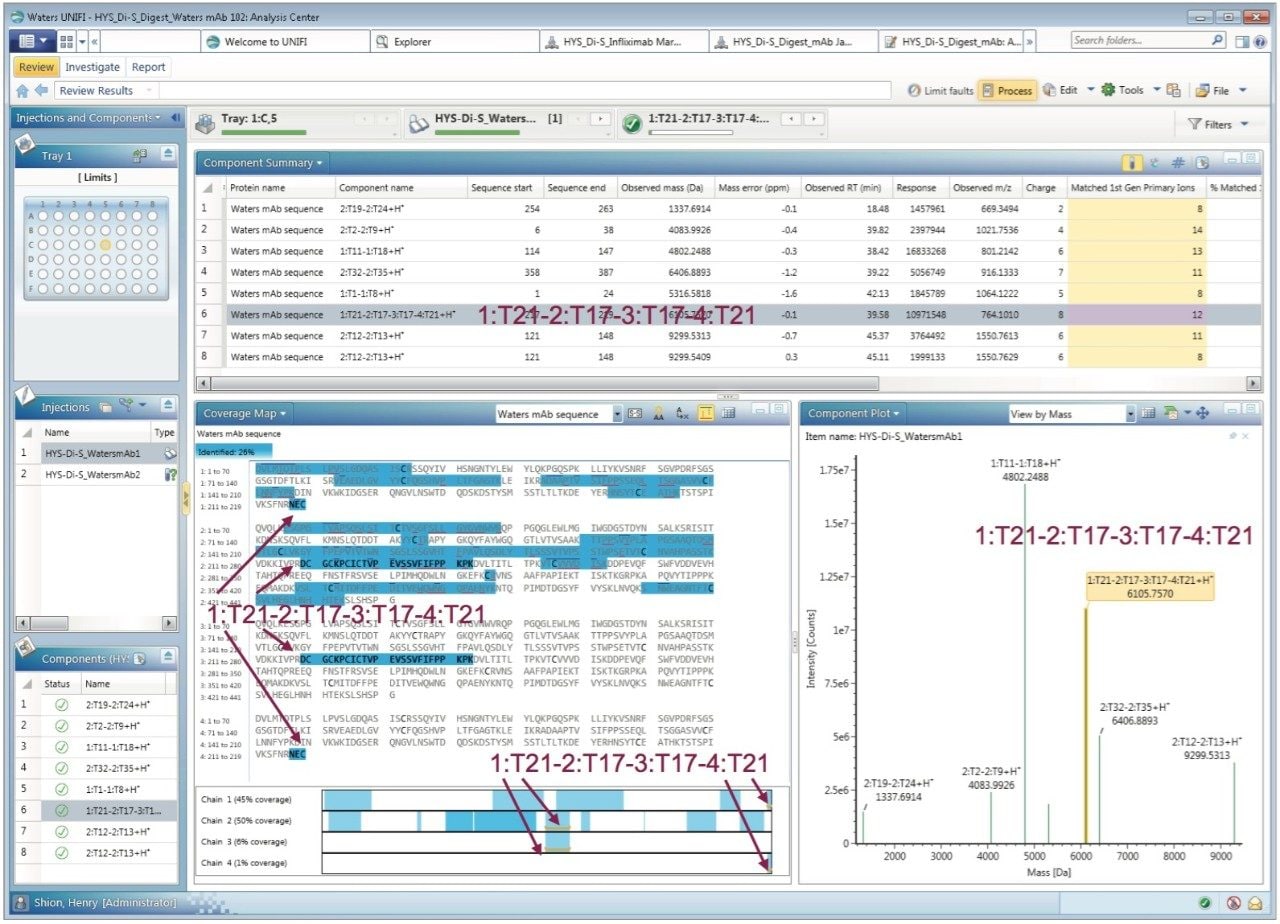Click the # icon in Component Summary header
The height and width of the screenshot is (924, 1280).
pyautogui.click(x=1178, y=162)
